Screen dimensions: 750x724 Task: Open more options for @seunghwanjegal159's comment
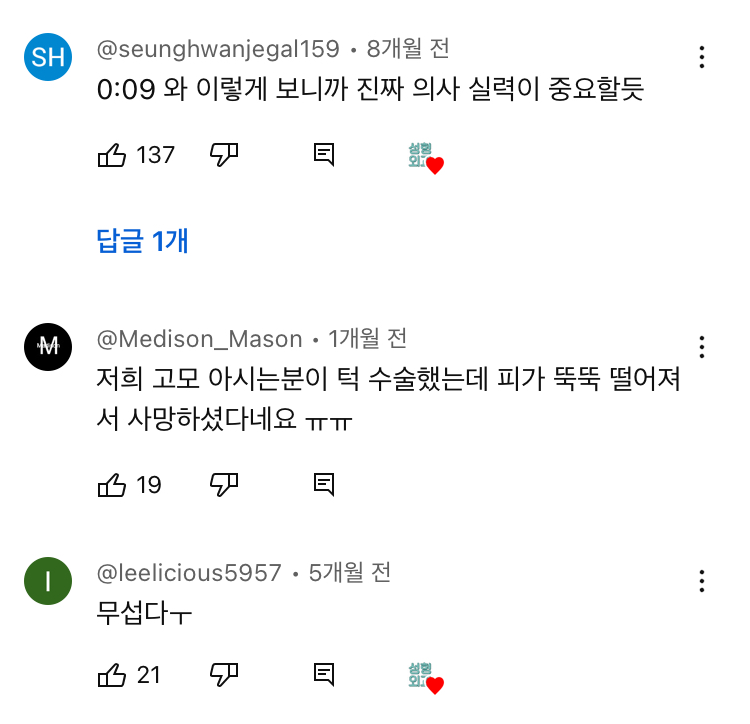[703, 57]
